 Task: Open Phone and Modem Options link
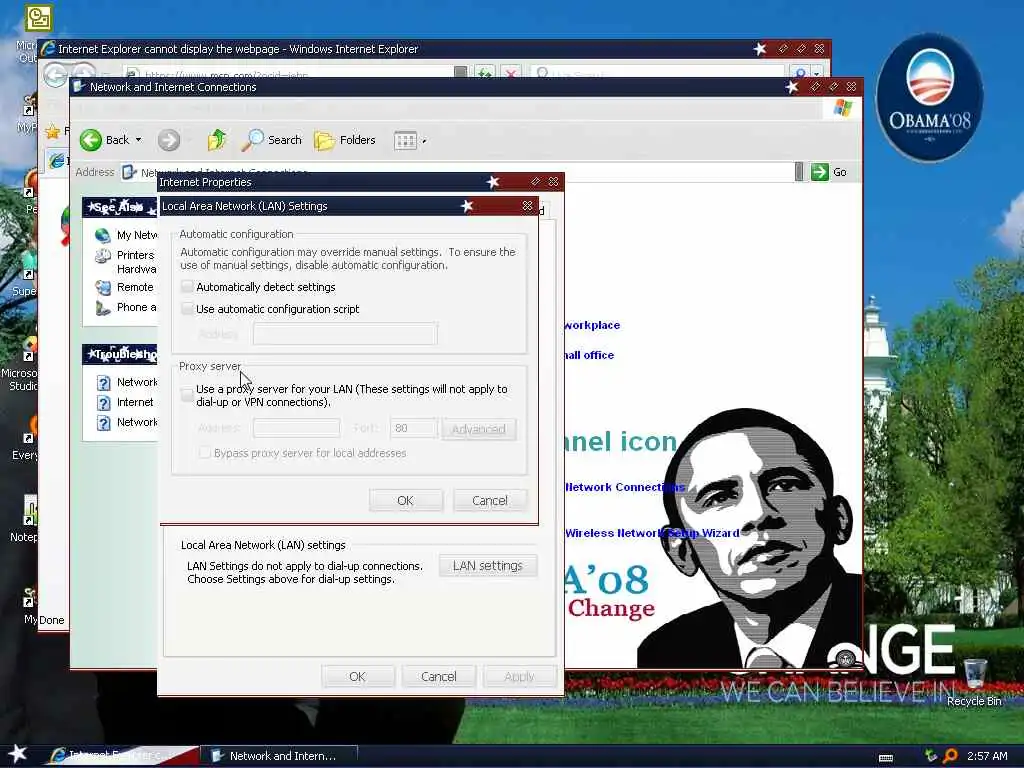136,307
